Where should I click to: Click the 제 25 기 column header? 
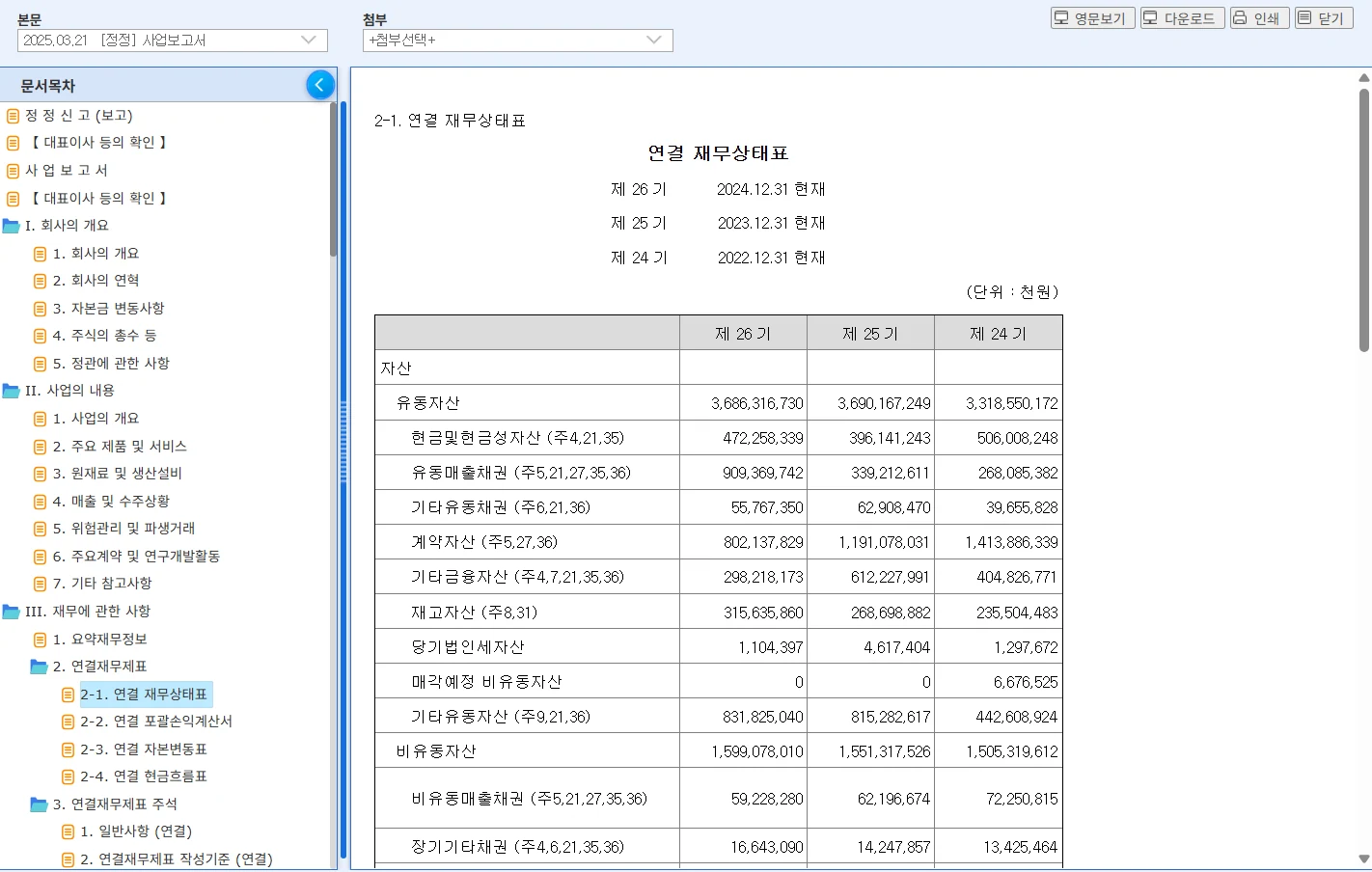[x=870, y=334]
